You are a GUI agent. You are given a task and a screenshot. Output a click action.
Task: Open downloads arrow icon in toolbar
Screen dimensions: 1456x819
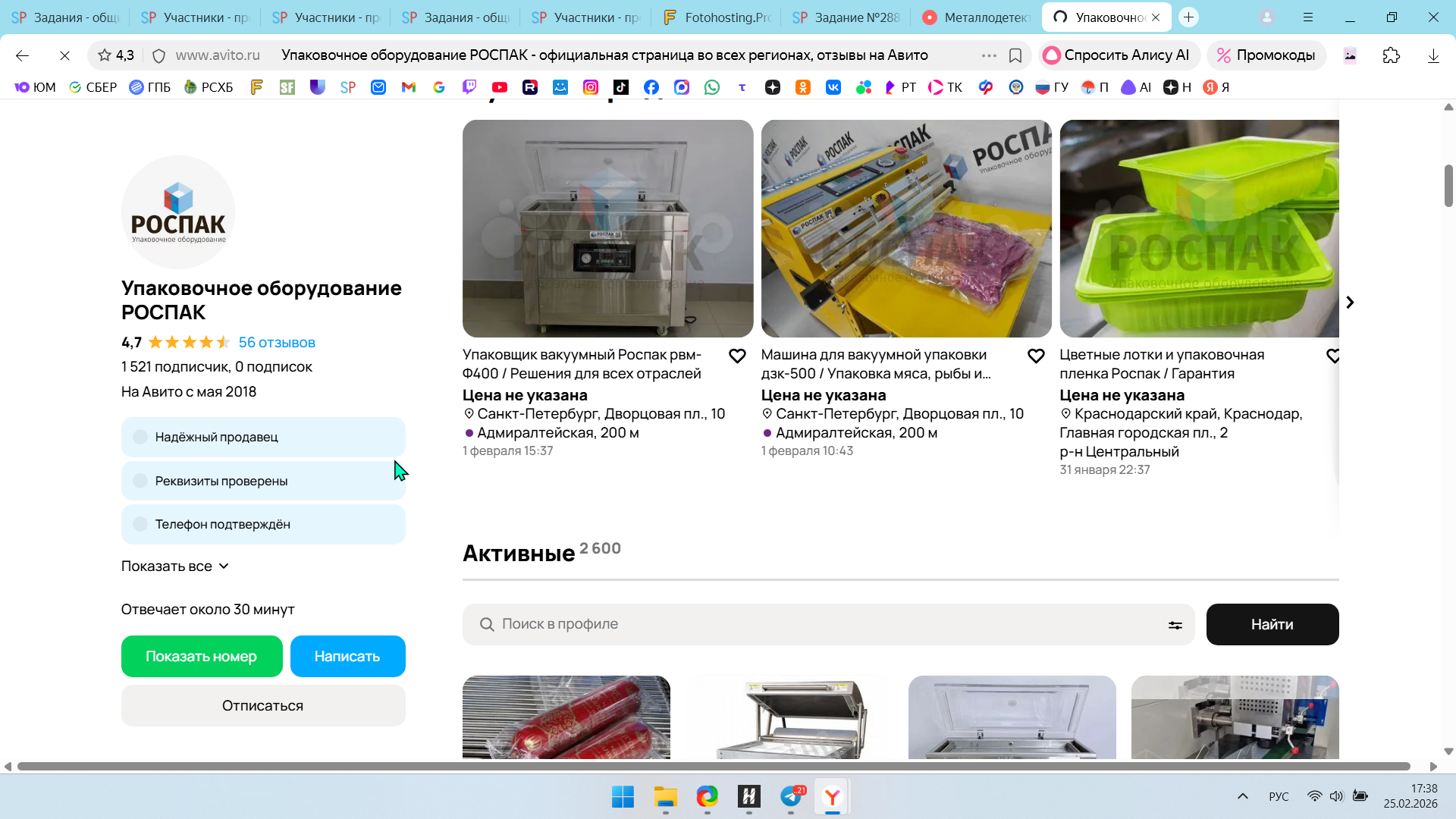[1432, 55]
